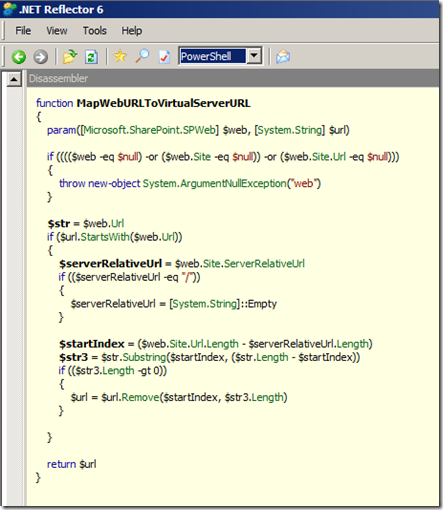This screenshot has width=443, height=510.
Task: Click the green Refresh icon
Action: click(91, 57)
